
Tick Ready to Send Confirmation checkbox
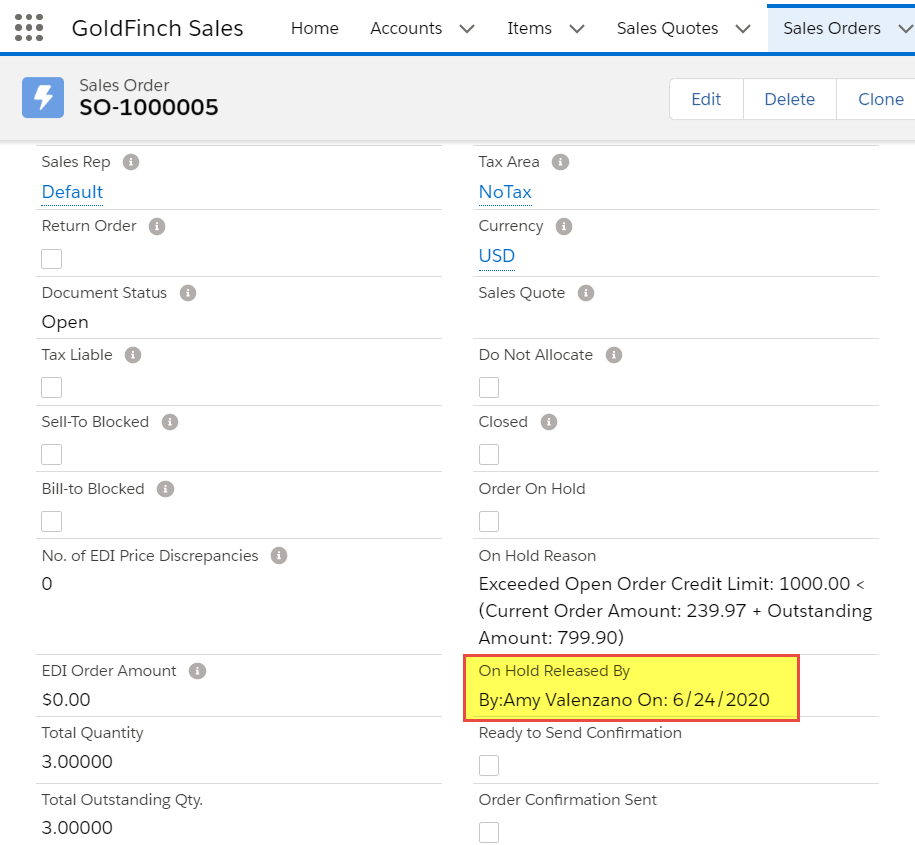489,765
